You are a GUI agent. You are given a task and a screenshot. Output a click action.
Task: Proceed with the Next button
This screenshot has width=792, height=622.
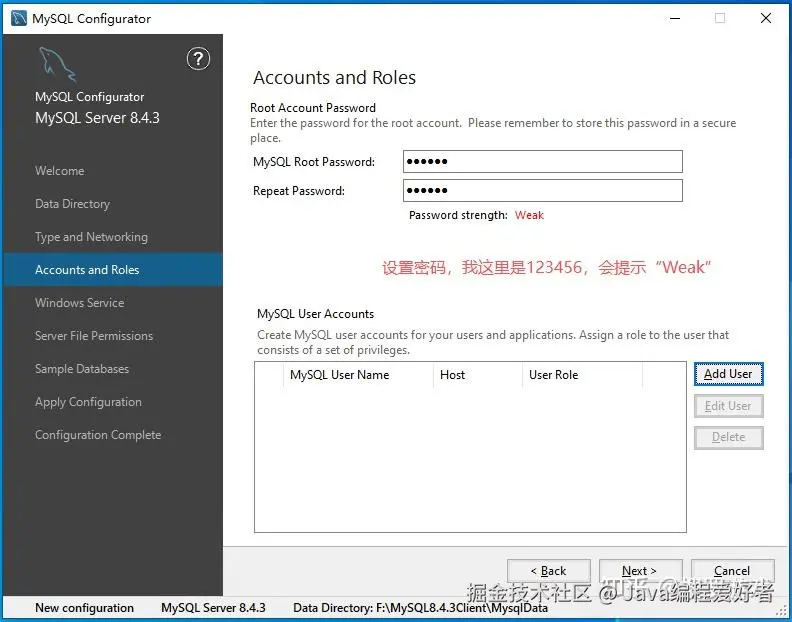(640, 570)
